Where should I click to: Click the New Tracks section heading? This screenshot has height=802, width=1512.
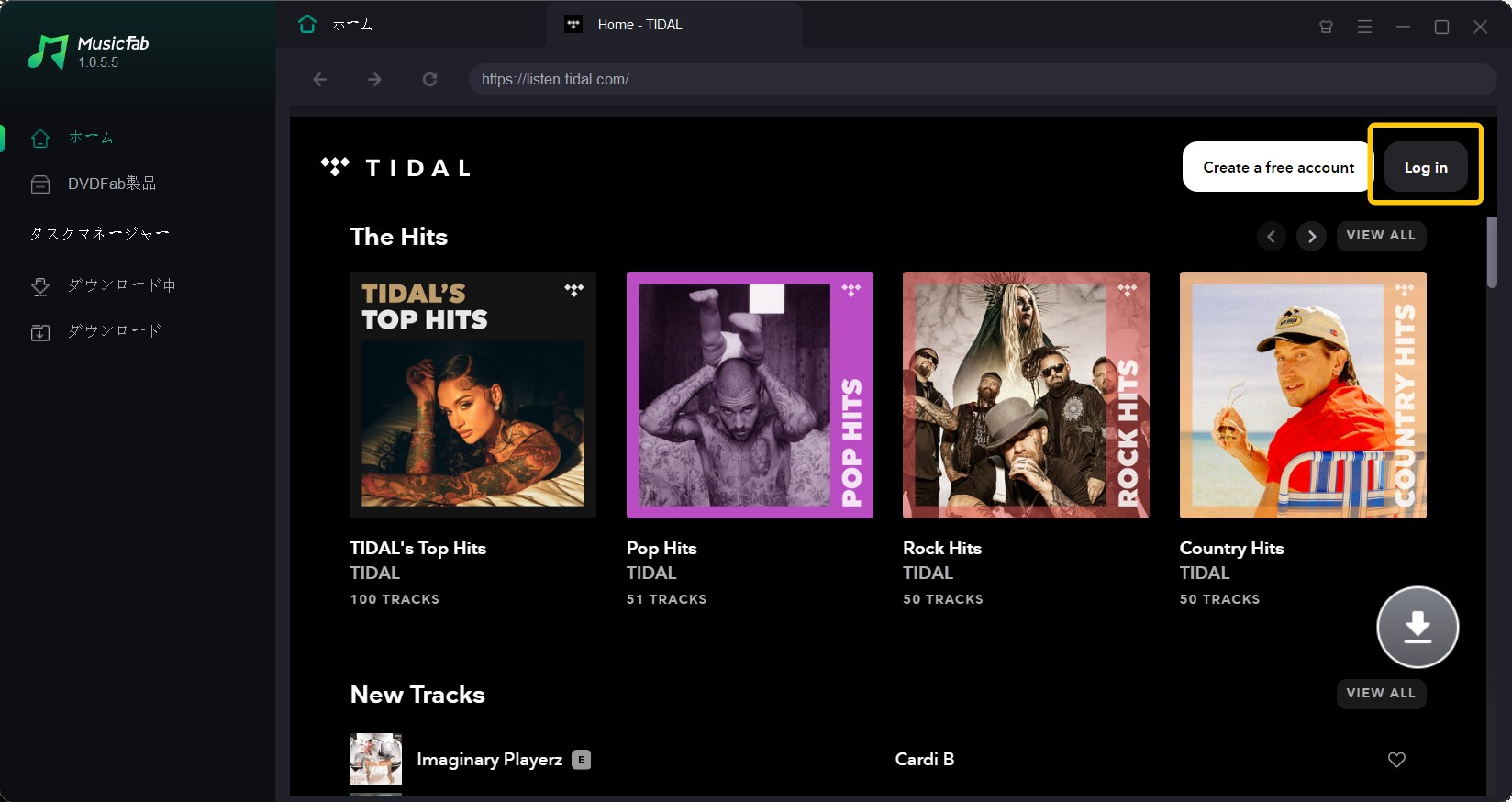(417, 695)
